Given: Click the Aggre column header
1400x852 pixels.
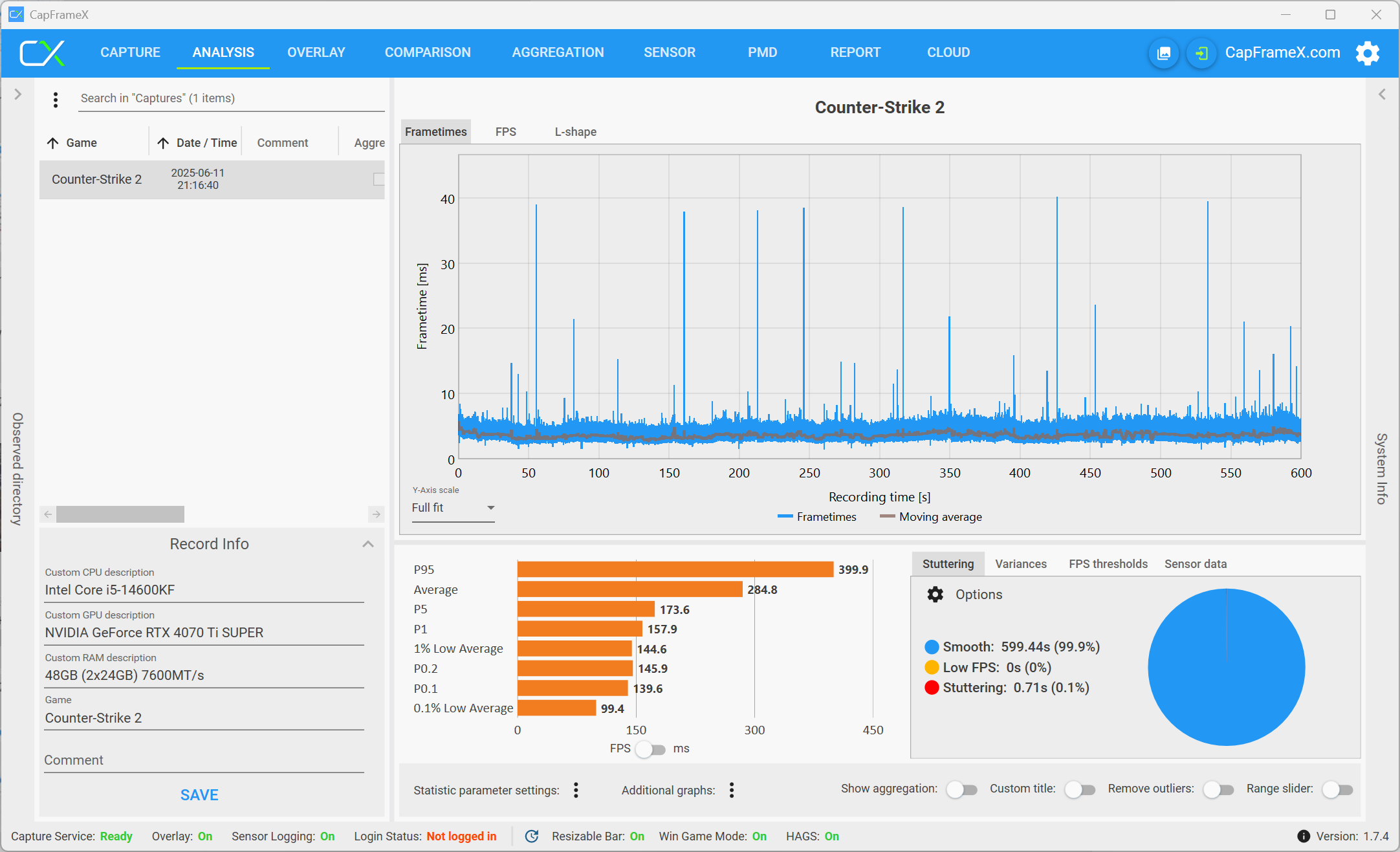Looking at the screenshot, I should (369, 143).
